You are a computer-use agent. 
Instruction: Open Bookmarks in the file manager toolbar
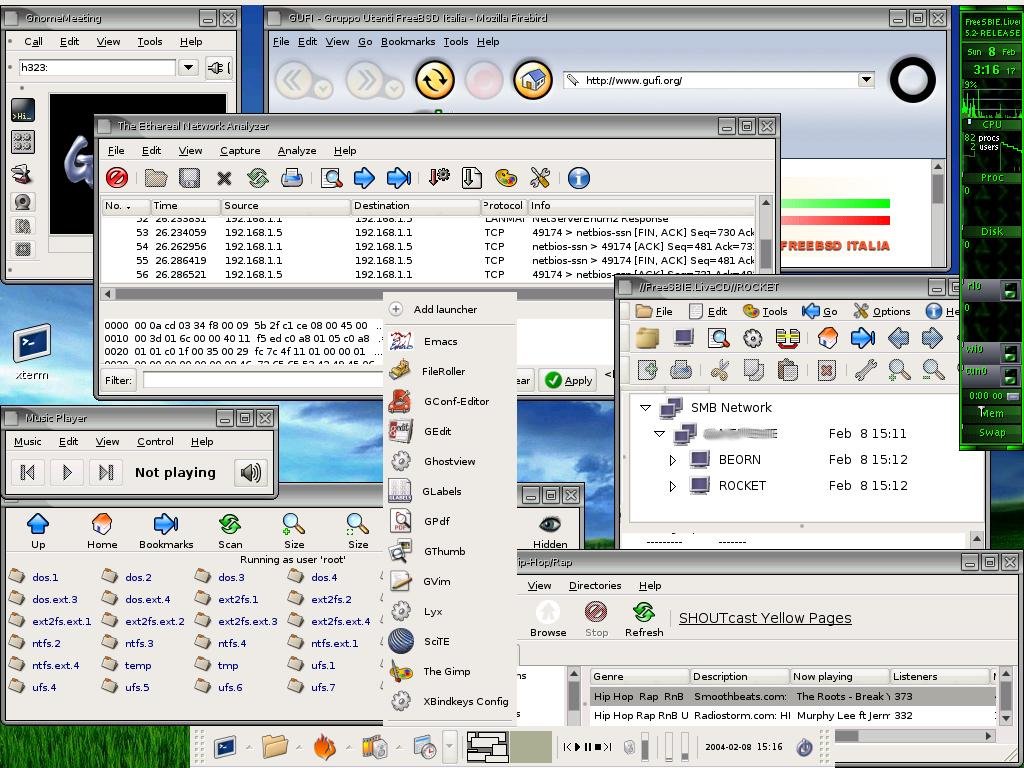click(166, 531)
